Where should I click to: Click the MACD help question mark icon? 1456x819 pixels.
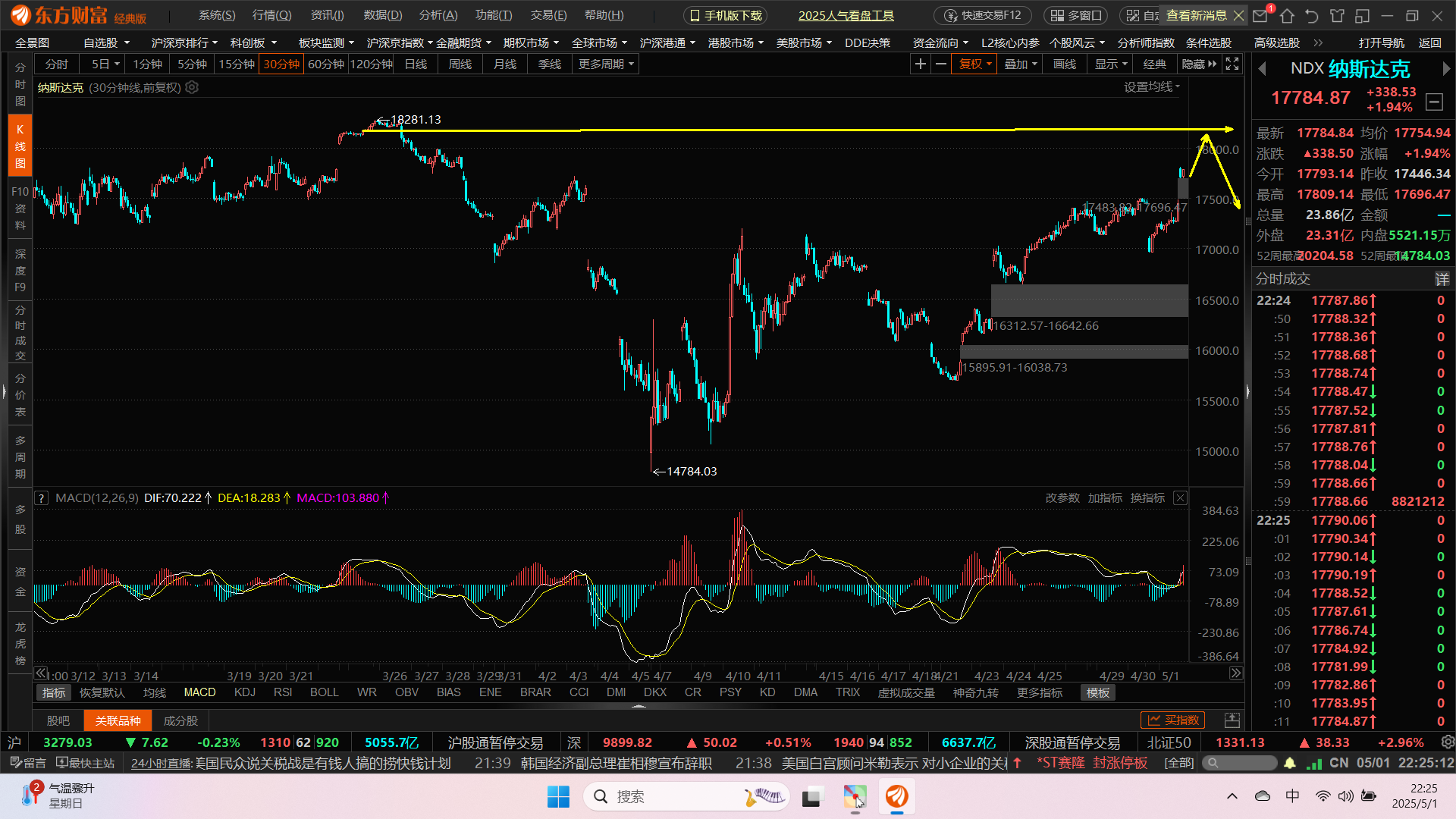tap(42, 498)
